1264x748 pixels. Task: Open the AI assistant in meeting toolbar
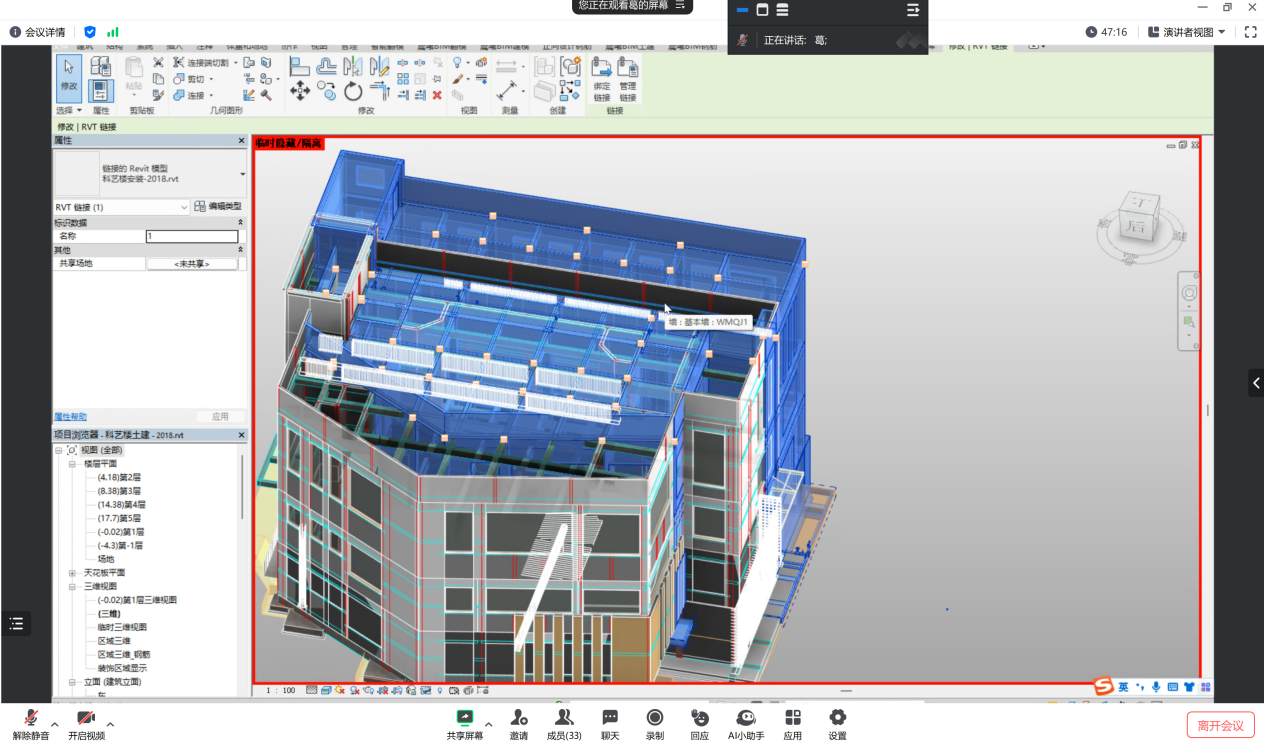[x=745, y=724]
